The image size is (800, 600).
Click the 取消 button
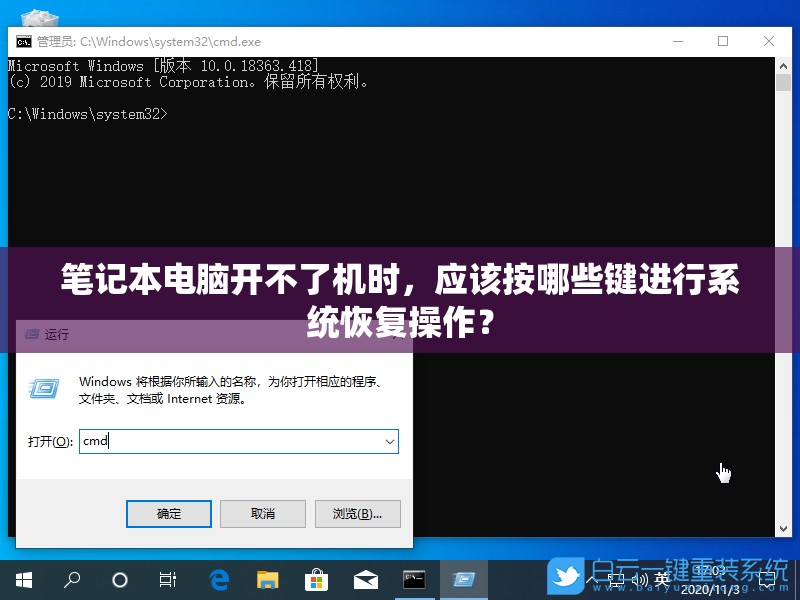tap(263, 514)
